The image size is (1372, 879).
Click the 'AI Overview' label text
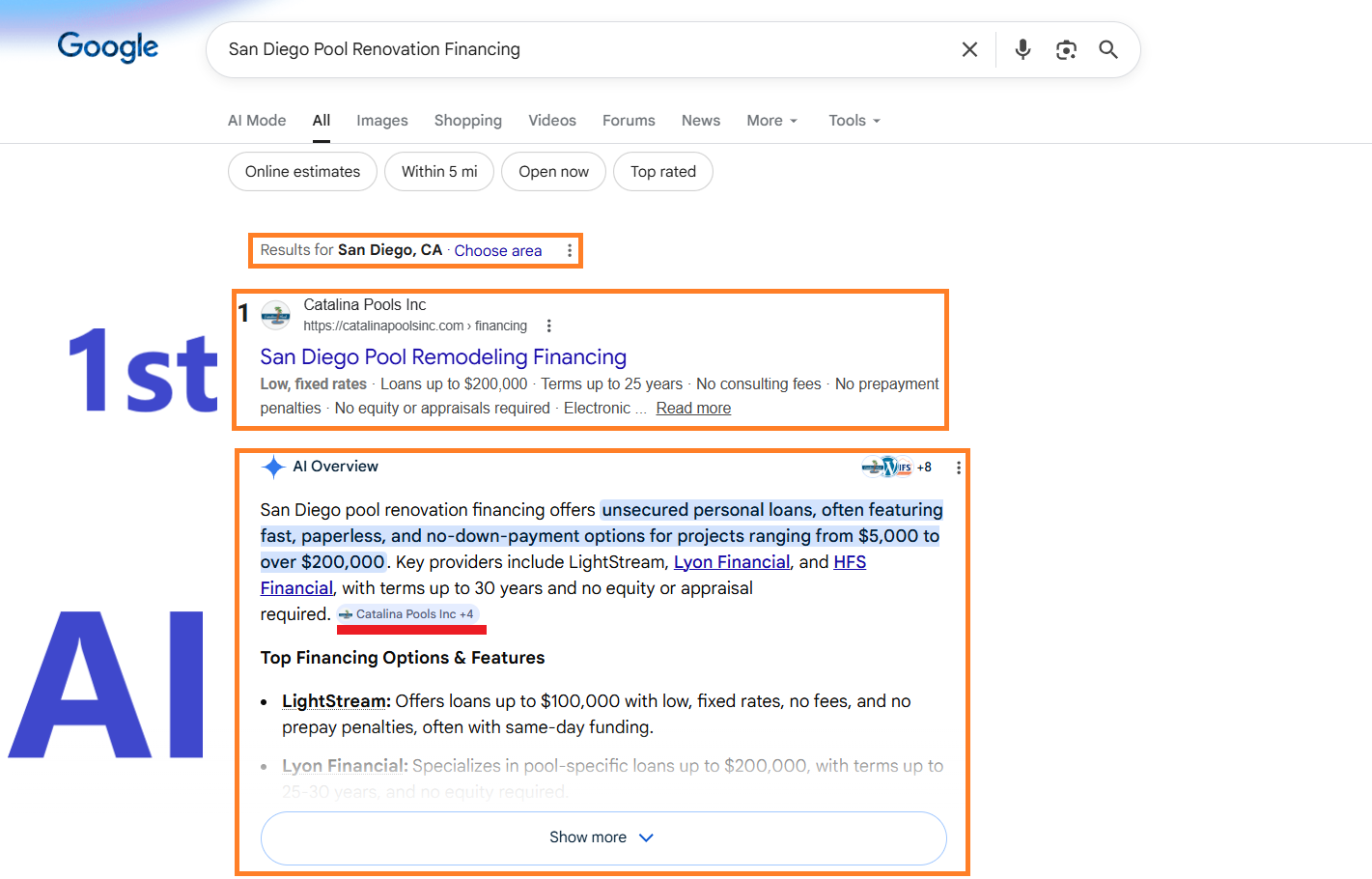(x=335, y=467)
